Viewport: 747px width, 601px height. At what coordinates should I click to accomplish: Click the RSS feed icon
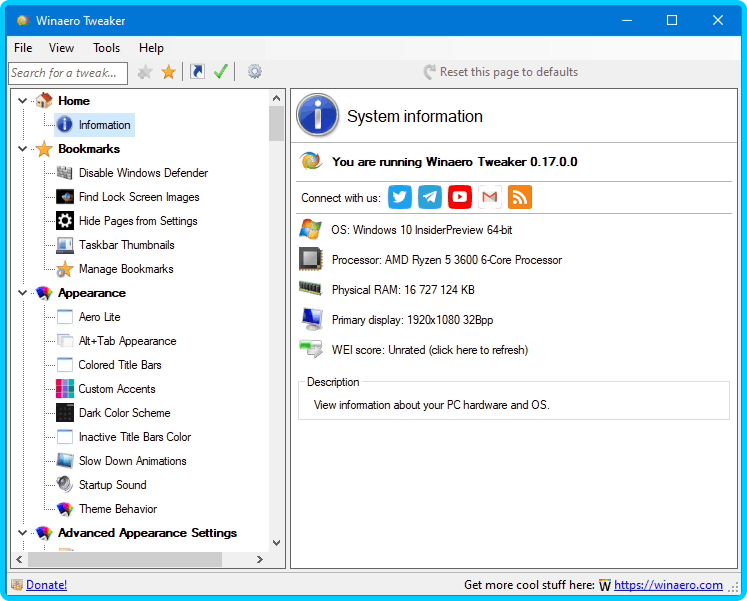[x=520, y=197]
